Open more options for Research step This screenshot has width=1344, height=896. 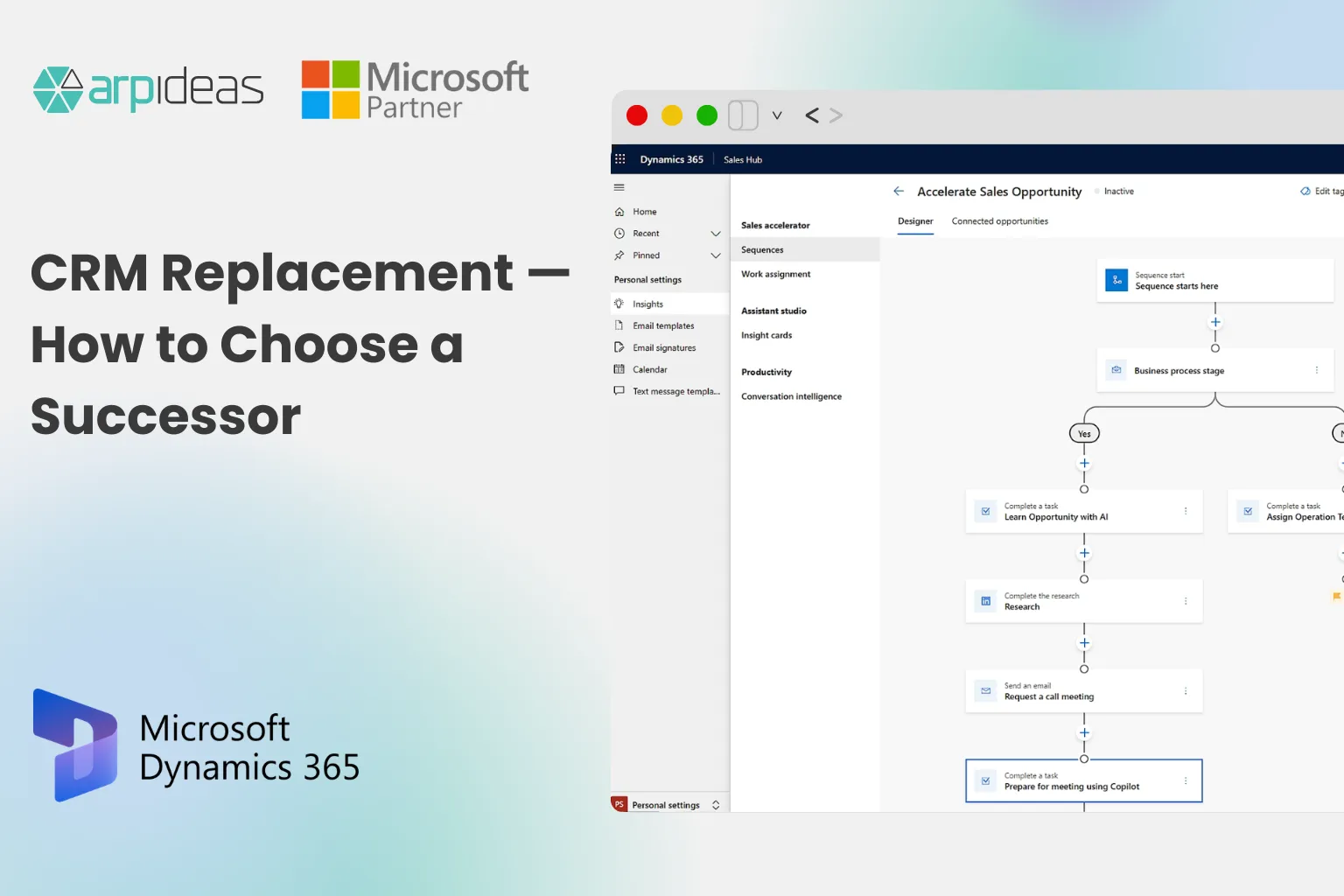(1186, 601)
